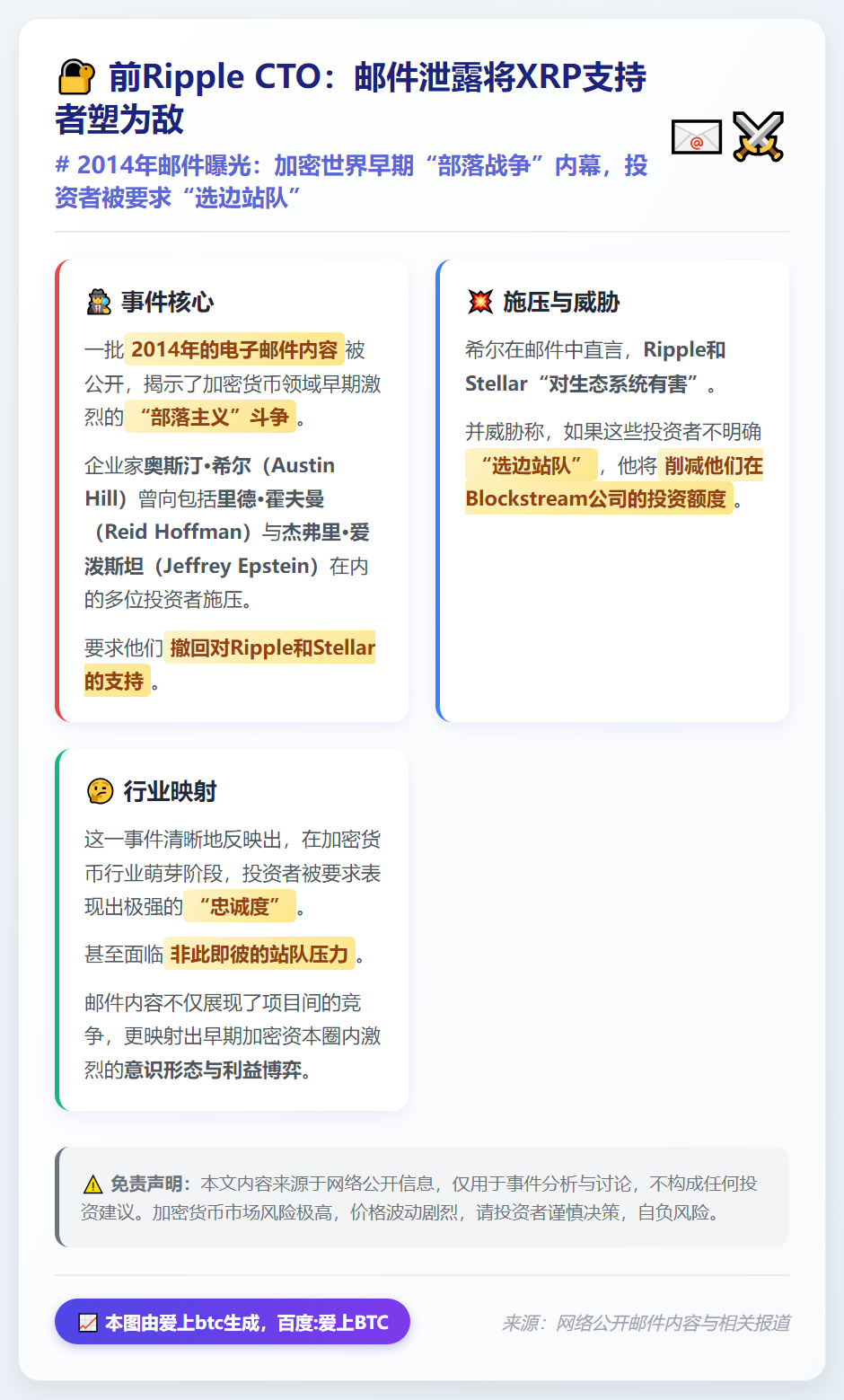Viewport: 844px width, 1400px height.
Task: Click highlighted text 削减他们在
Action: (711, 465)
